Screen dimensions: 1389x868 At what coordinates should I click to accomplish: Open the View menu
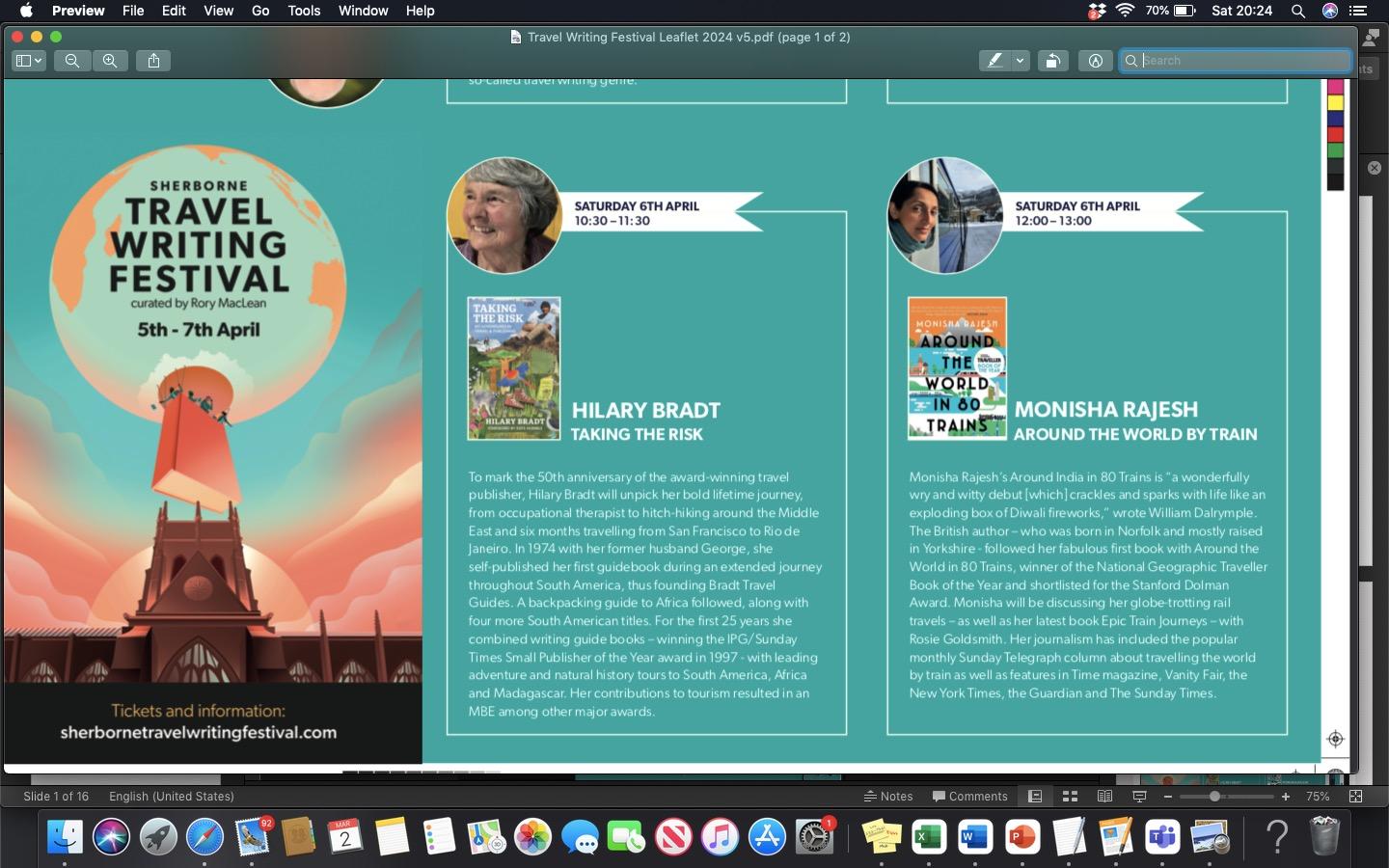tap(218, 11)
